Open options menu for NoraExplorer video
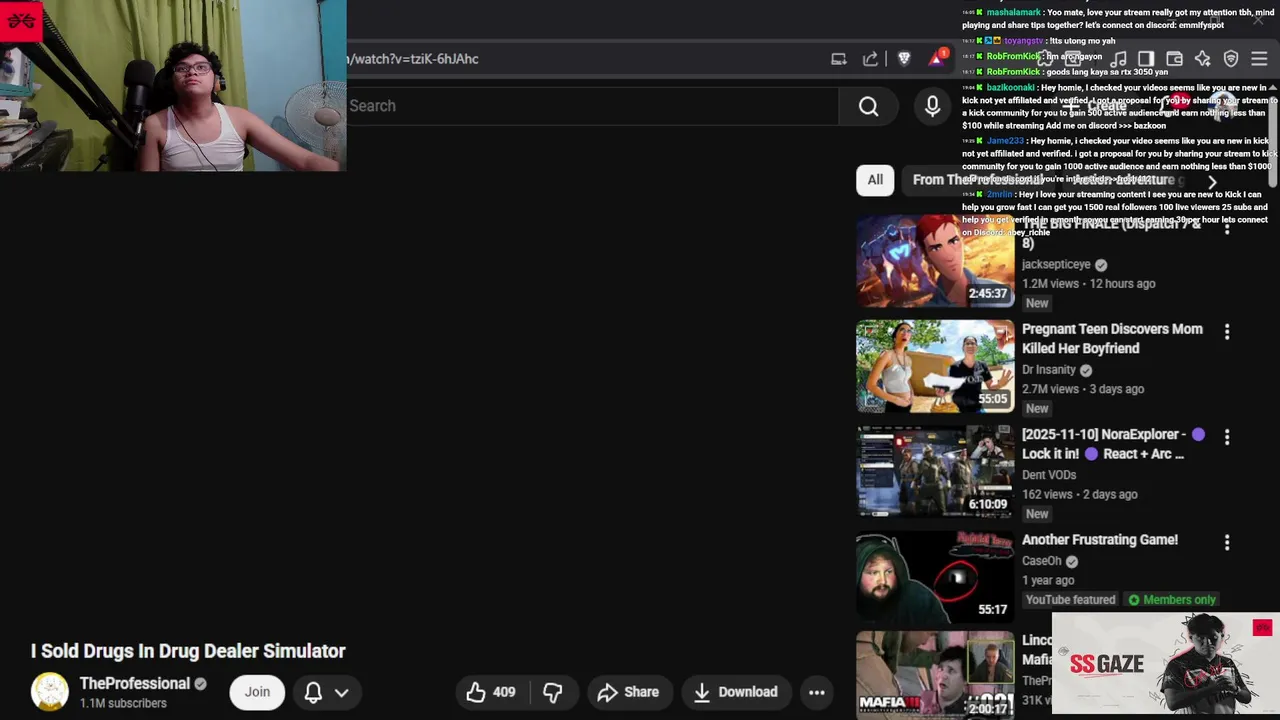Image resolution: width=1280 pixels, height=720 pixels. click(x=1227, y=437)
